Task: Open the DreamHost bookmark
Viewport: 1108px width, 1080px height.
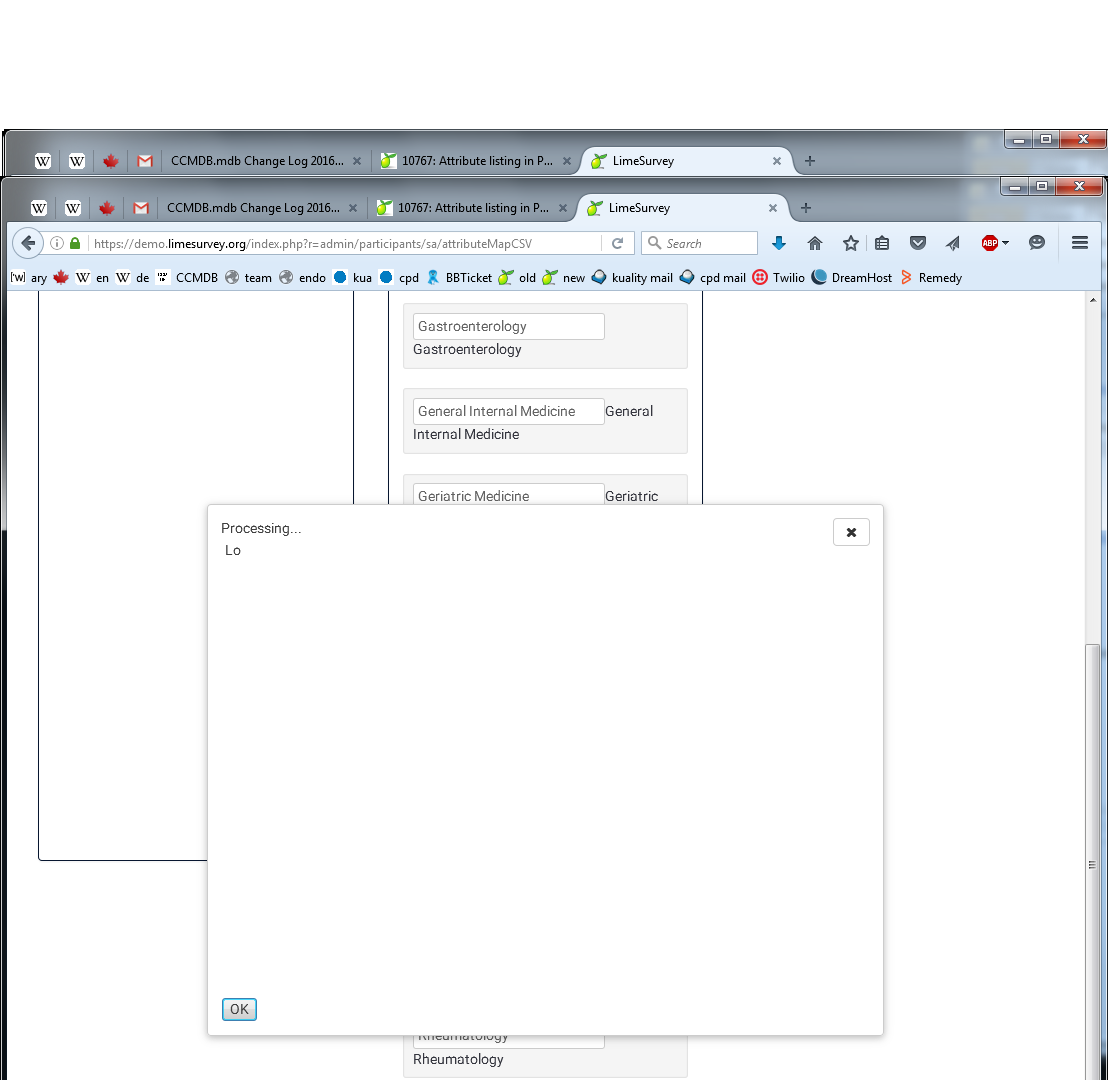Action: [x=852, y=278]
